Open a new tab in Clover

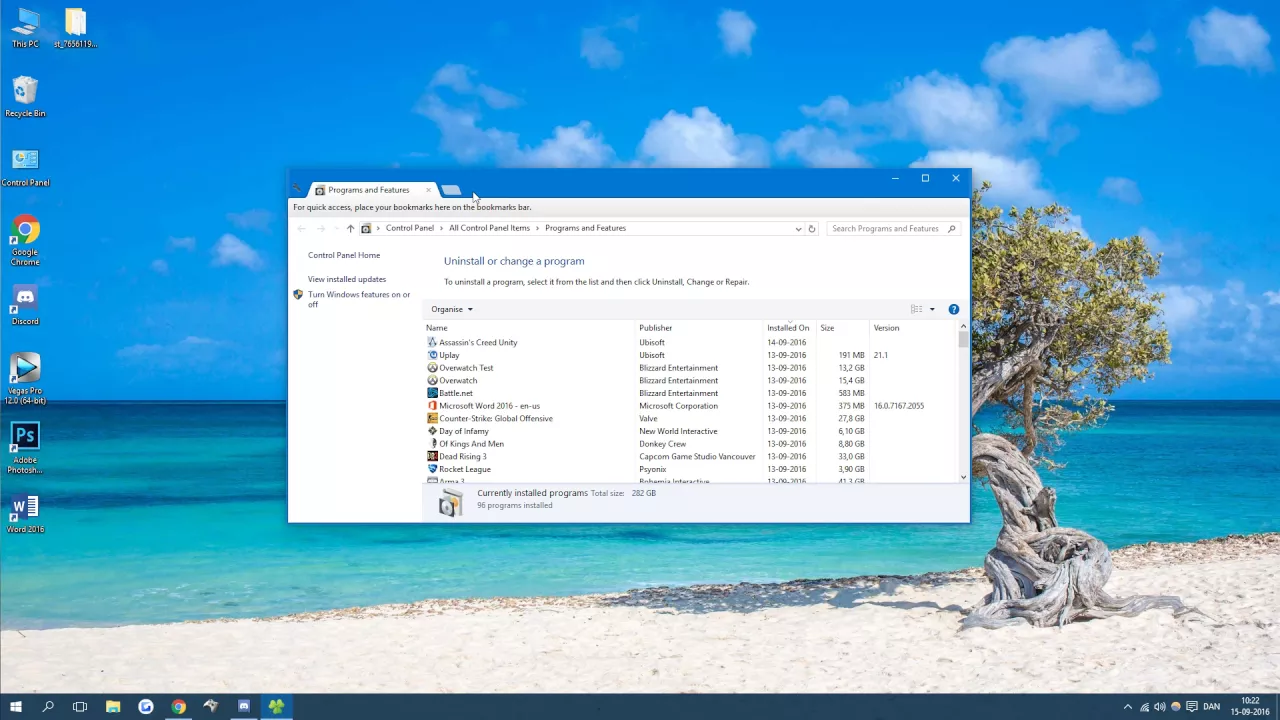point(452,190)
